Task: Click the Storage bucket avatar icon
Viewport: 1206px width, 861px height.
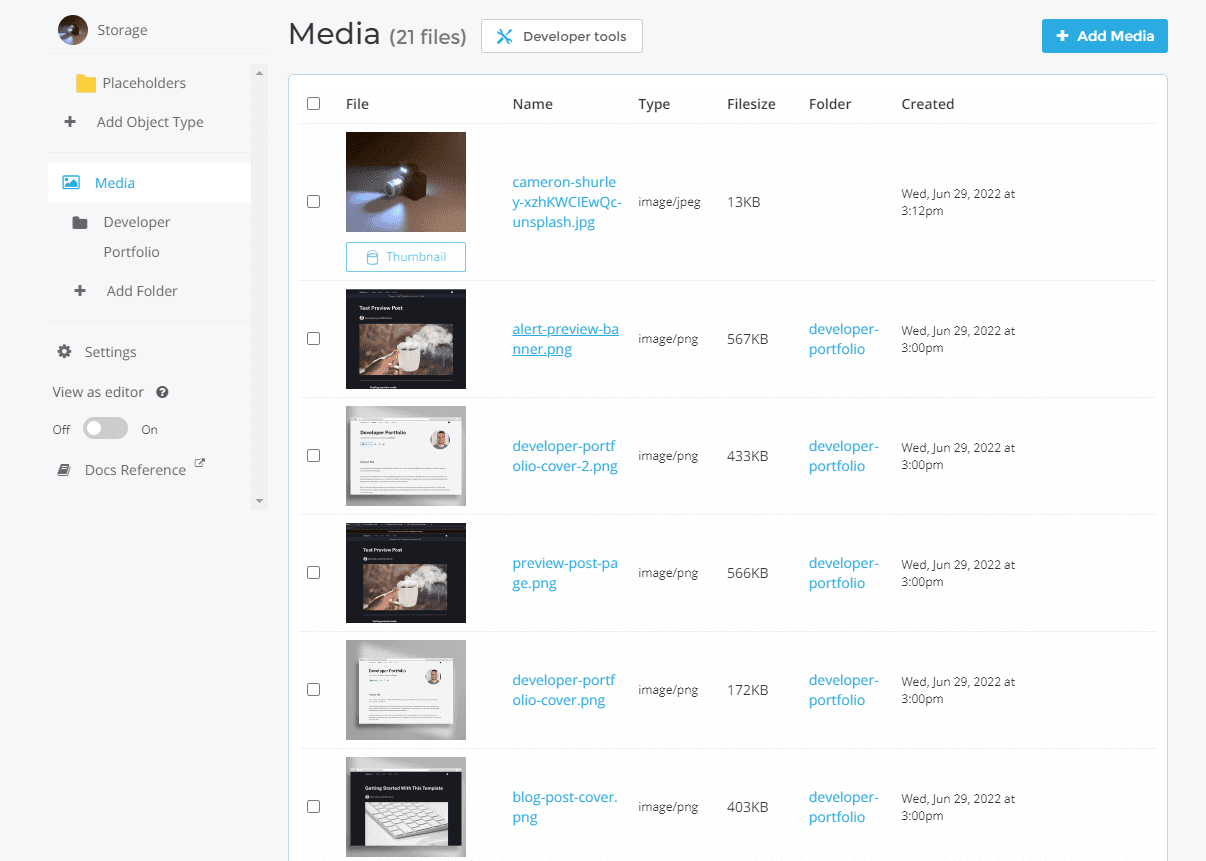Action: pyautogui.click(x=73, y=30)
